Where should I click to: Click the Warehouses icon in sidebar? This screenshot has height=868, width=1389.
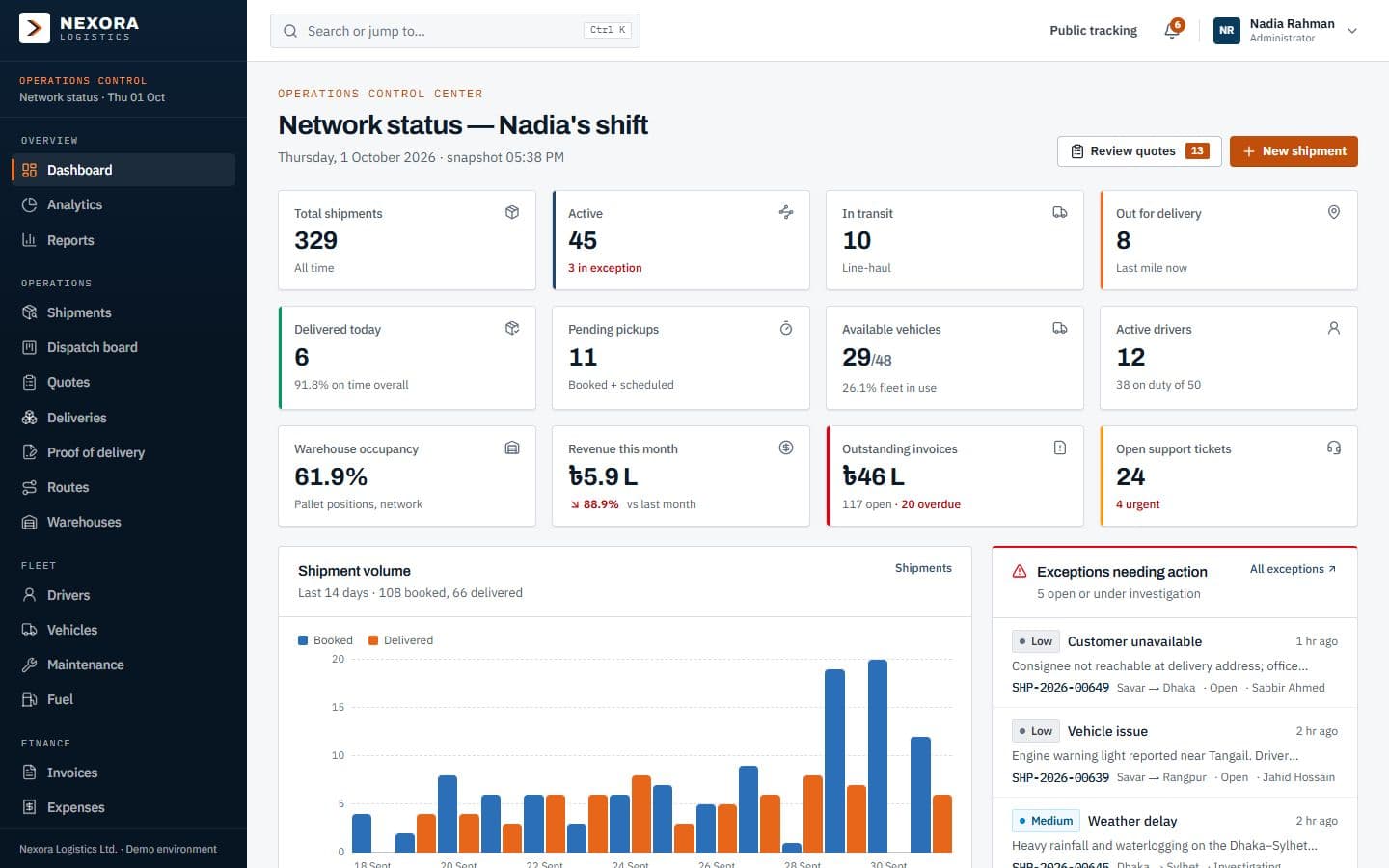click(29, 522)
